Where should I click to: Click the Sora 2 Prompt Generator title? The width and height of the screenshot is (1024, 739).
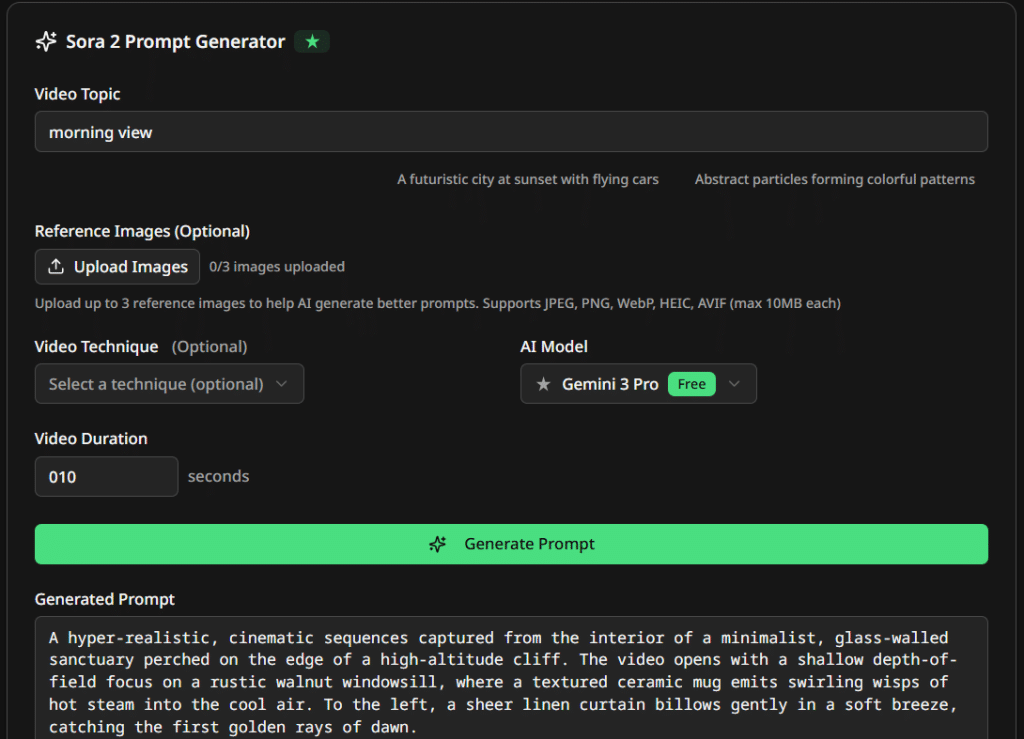tap(175, 42)
